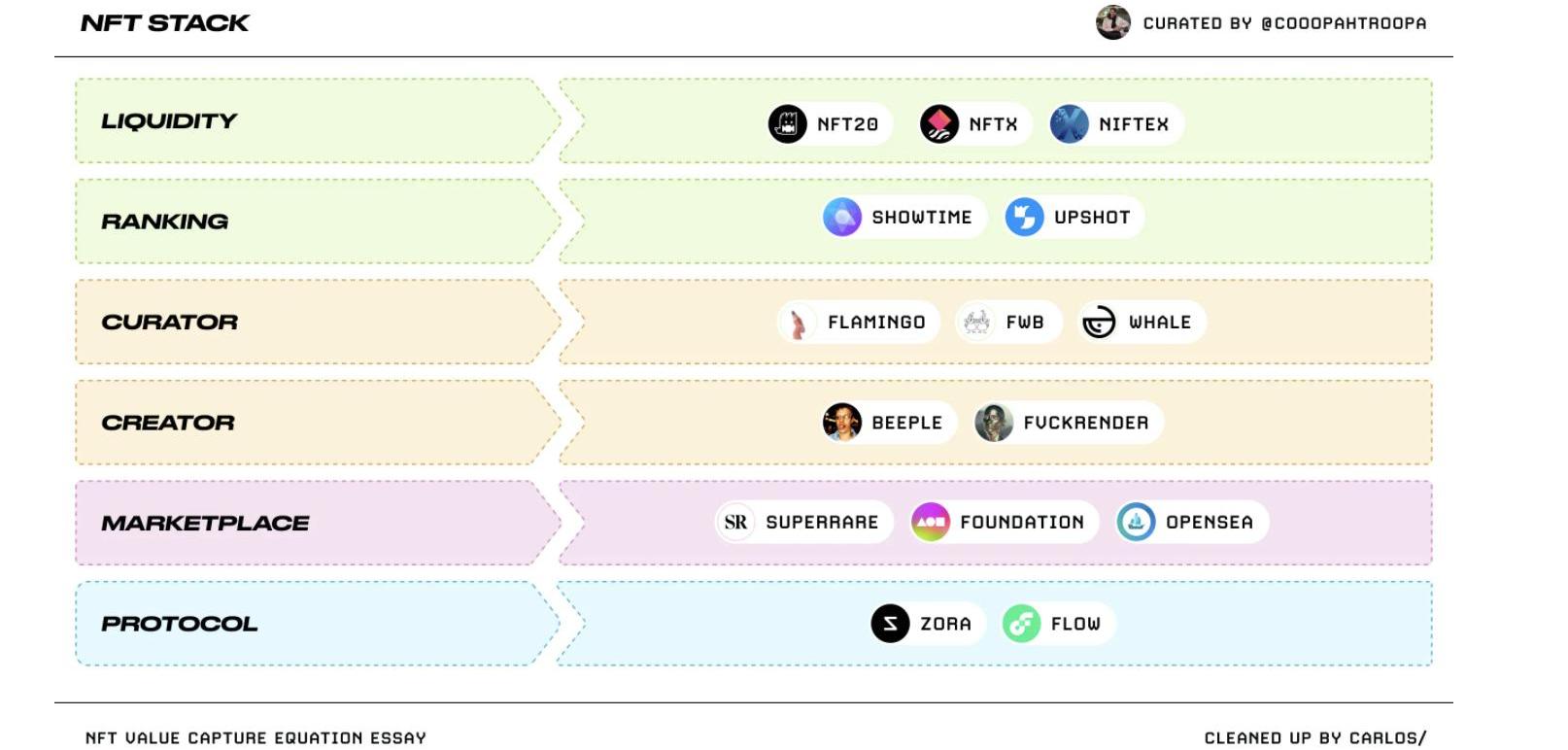The width and height of the screenshot is (1568, 750).
Task: Select the Niftex blue X icon
Action: [1069, 124]
